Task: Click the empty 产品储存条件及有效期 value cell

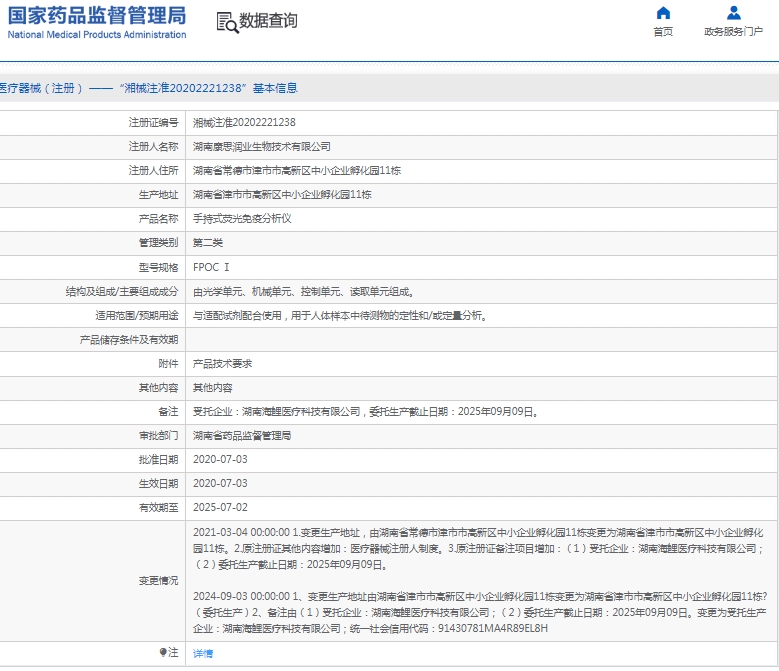Action: coord(481,340)
